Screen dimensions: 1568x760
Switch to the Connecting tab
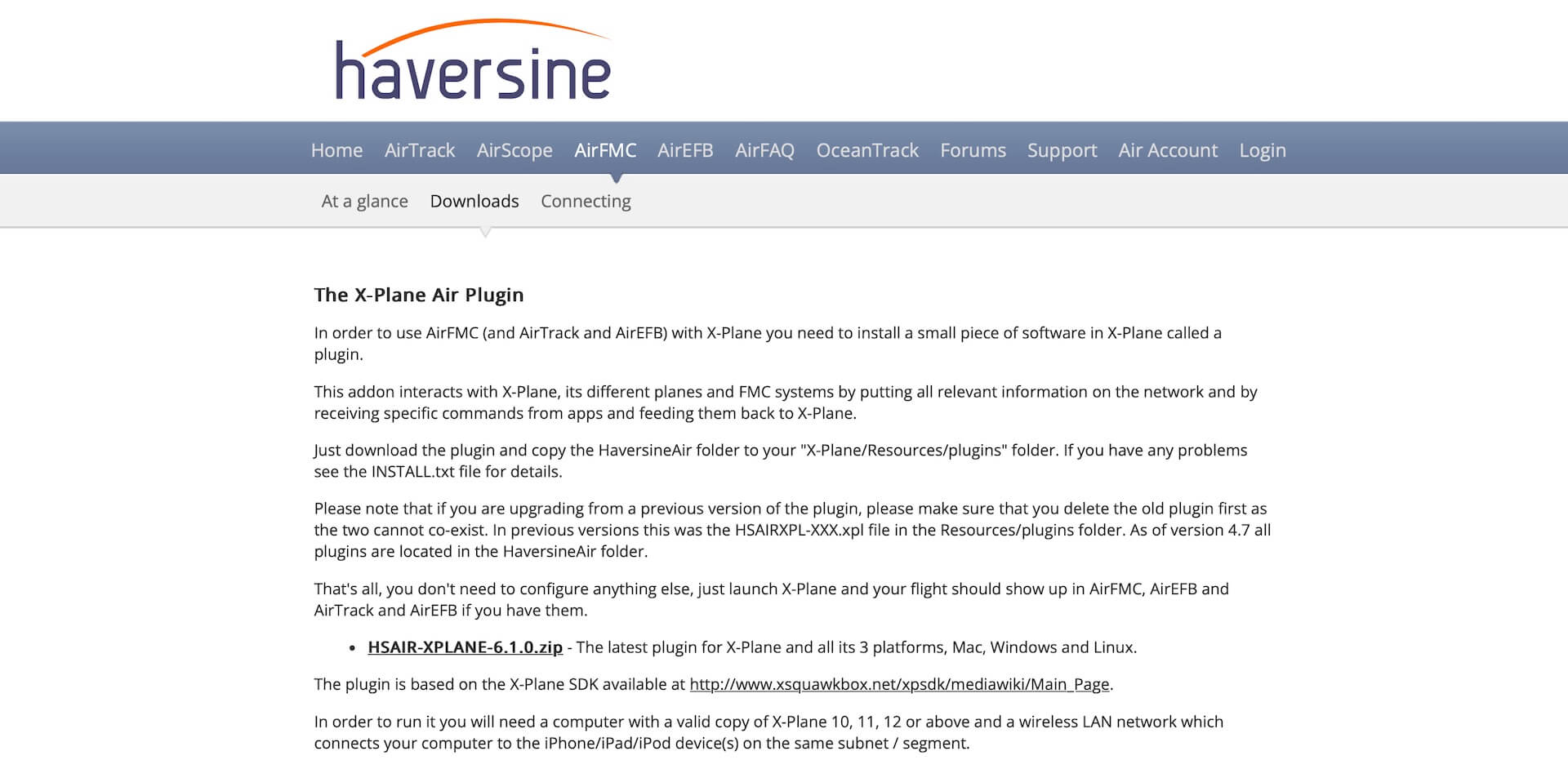(586, 201)
